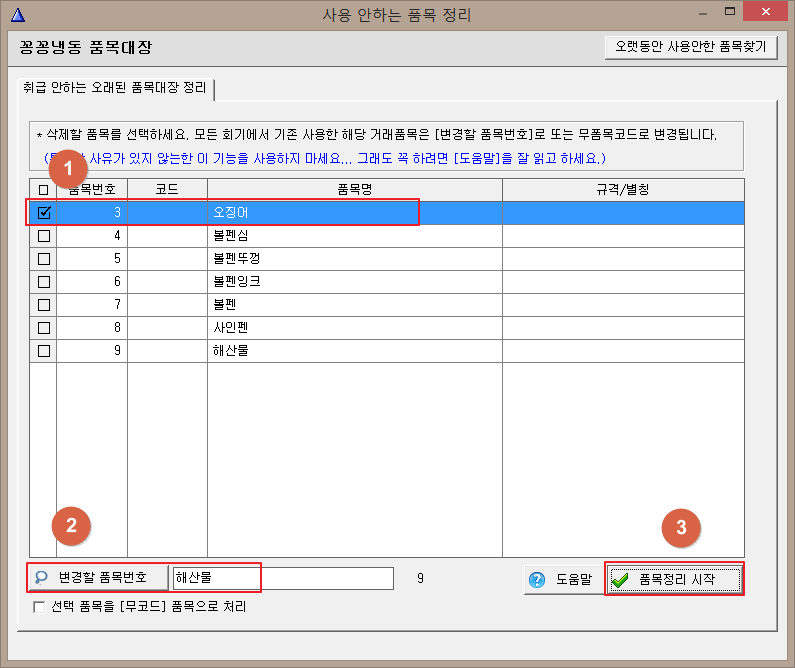The height and width of the screenshot is (668, 795).
Task: Check the box for 볼펜잉크 row
Action: pyautogui.click(x=44, y=282)
